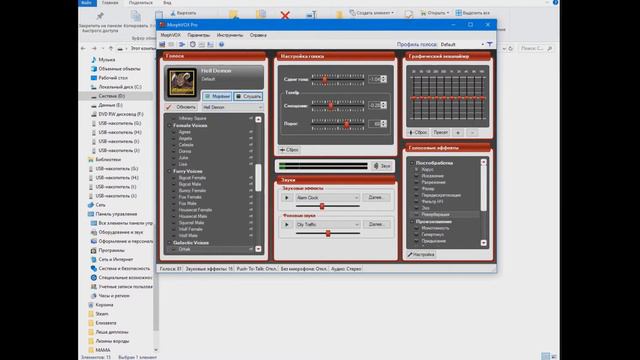Click the blue arrow toolbar icon in MorphVOX
The image size is (640, 360).
pos(182,44)
